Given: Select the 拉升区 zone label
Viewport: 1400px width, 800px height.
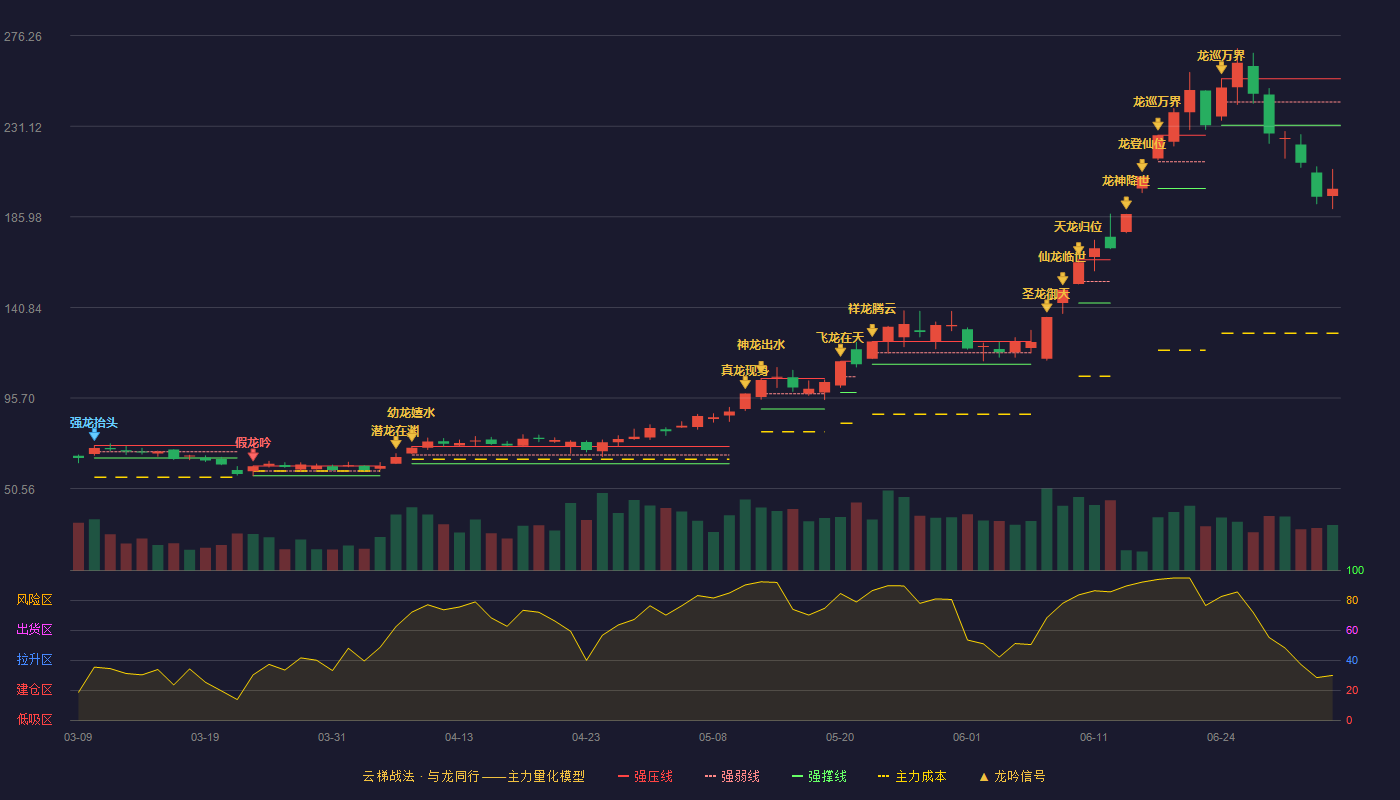Looking at the screenshot, I should pyautogui.click(x=35, y=660).
